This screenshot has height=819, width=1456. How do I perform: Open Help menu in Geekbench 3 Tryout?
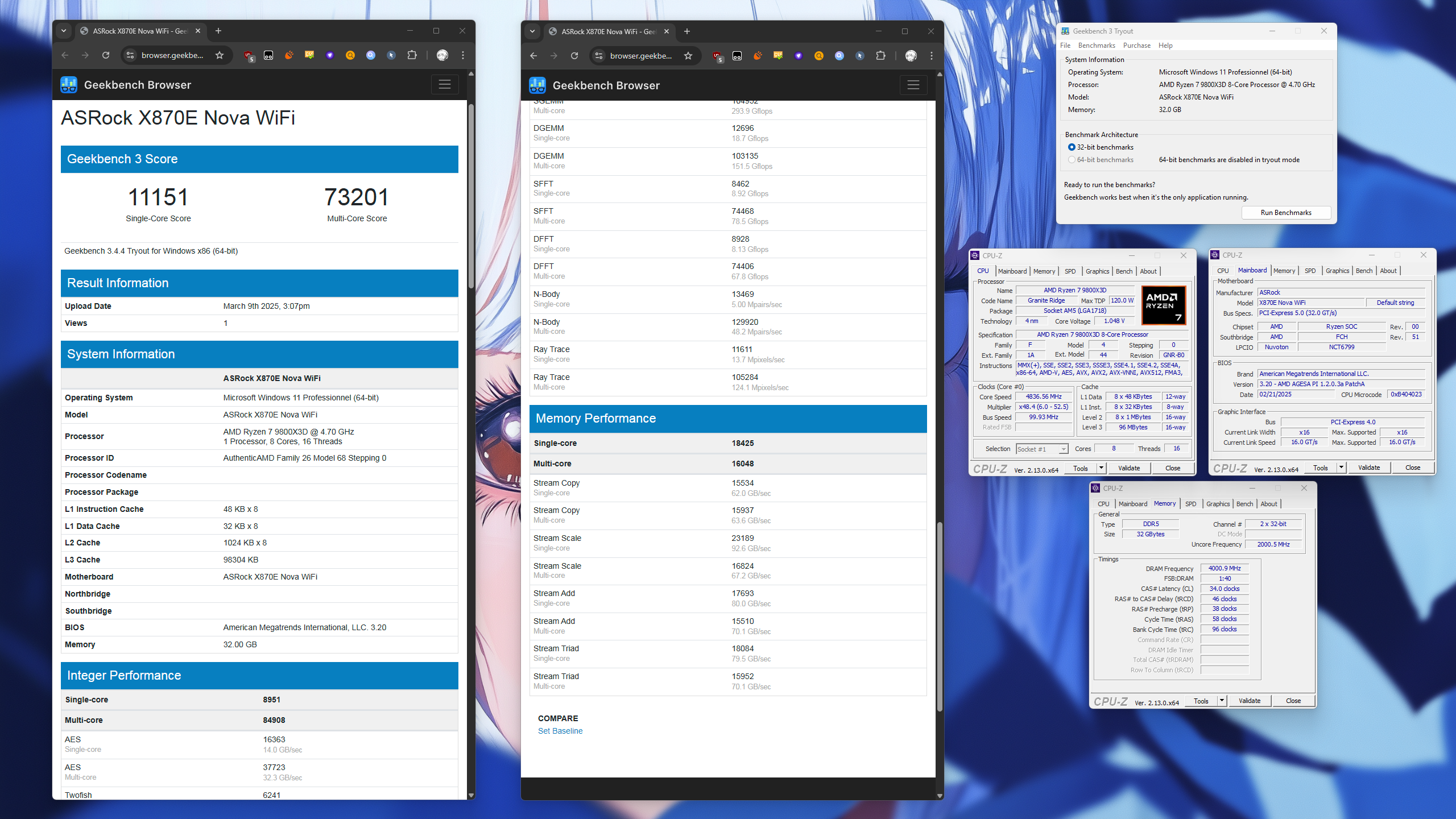pos(1165,45)
